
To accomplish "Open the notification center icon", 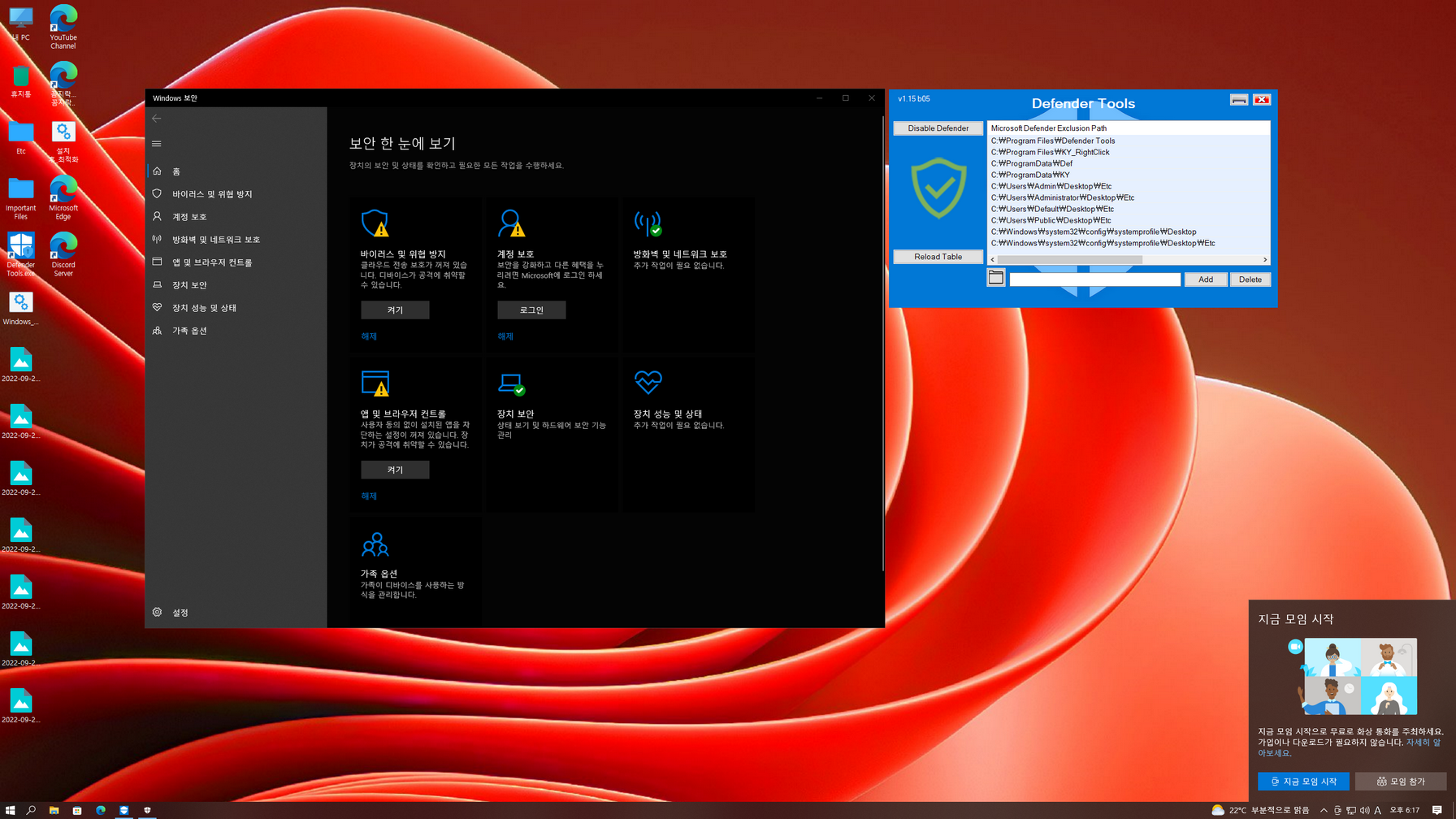I will pyautogui.click(x=1437, y=810).
